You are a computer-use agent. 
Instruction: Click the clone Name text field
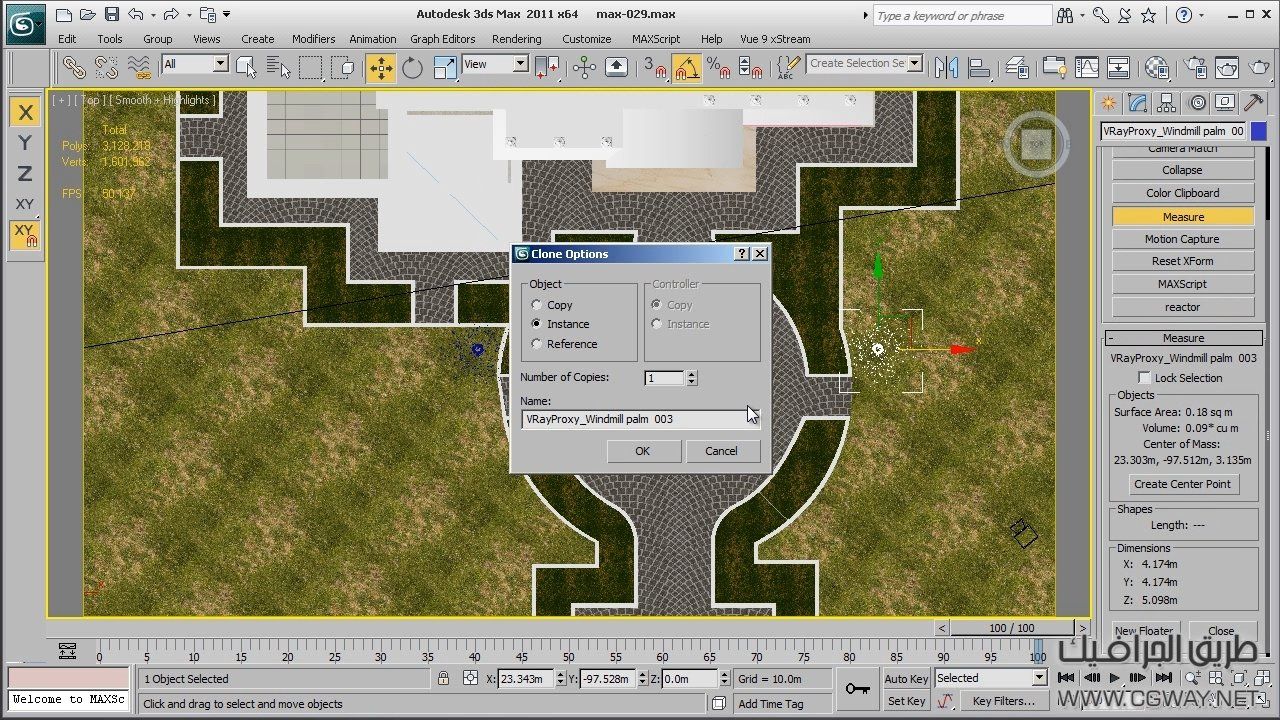[636, 420]
